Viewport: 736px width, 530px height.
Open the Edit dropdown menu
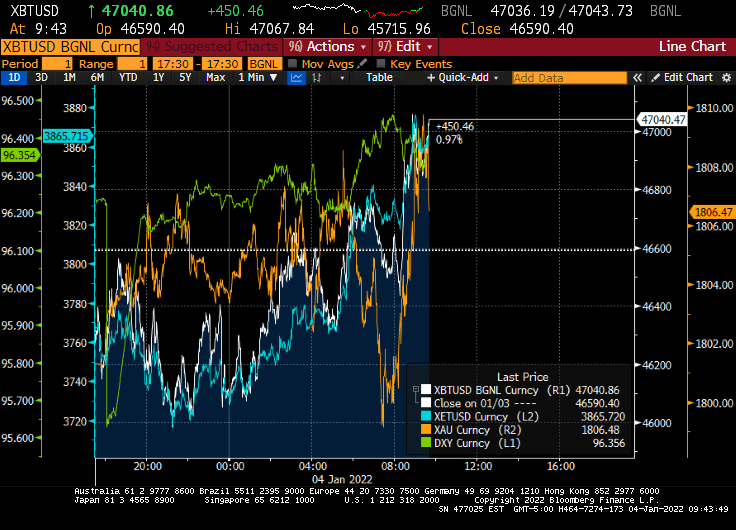coord(405,47)
